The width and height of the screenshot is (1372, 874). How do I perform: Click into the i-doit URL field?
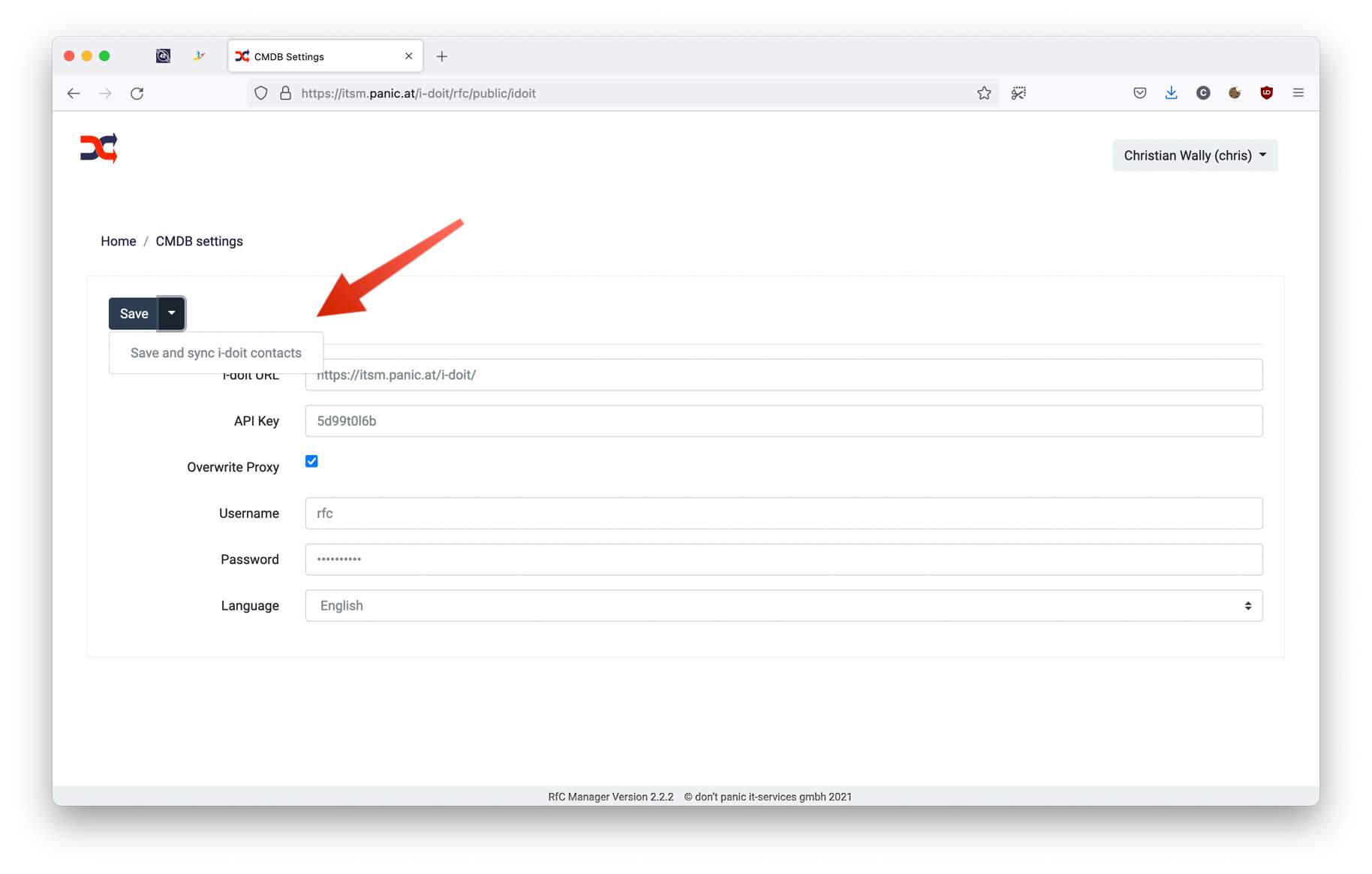coord(784,375)
